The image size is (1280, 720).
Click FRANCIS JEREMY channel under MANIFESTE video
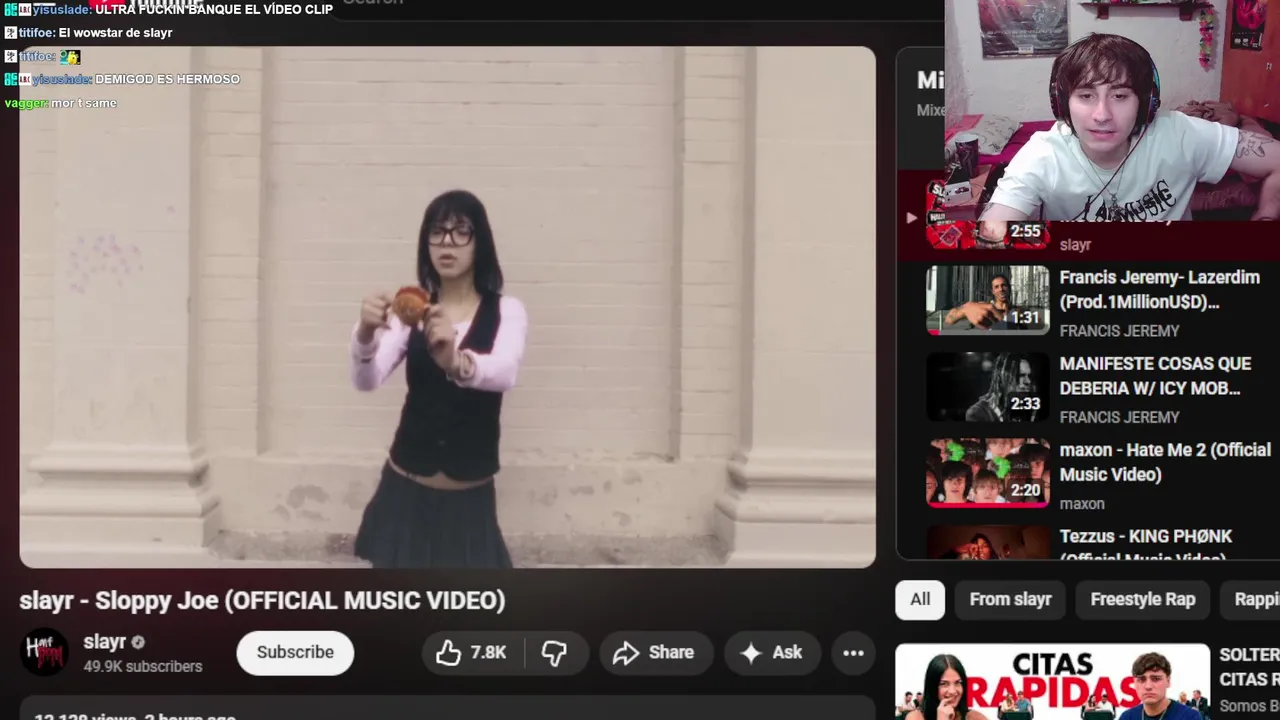[x=1120, y=417]
